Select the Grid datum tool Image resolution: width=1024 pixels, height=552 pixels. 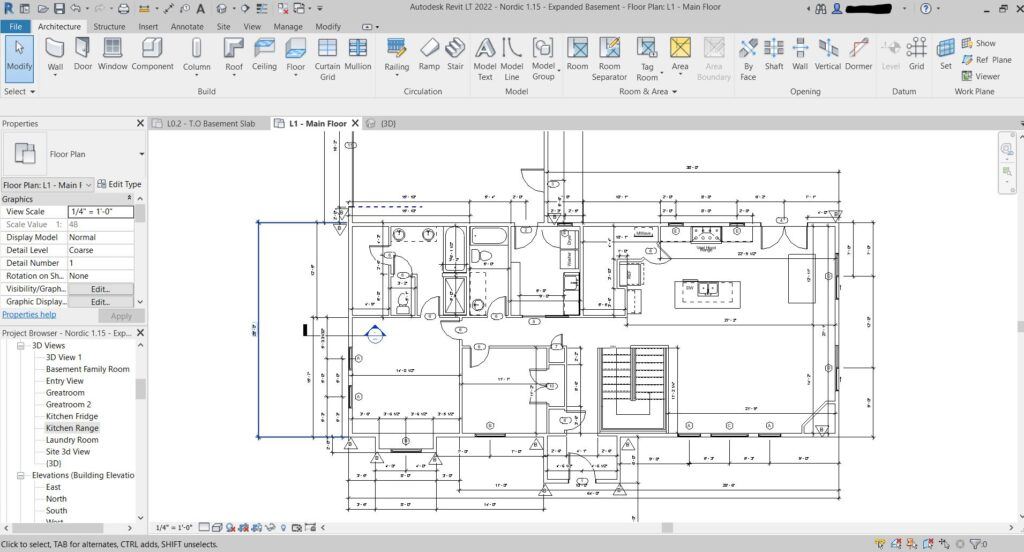[x=916, y=54]
